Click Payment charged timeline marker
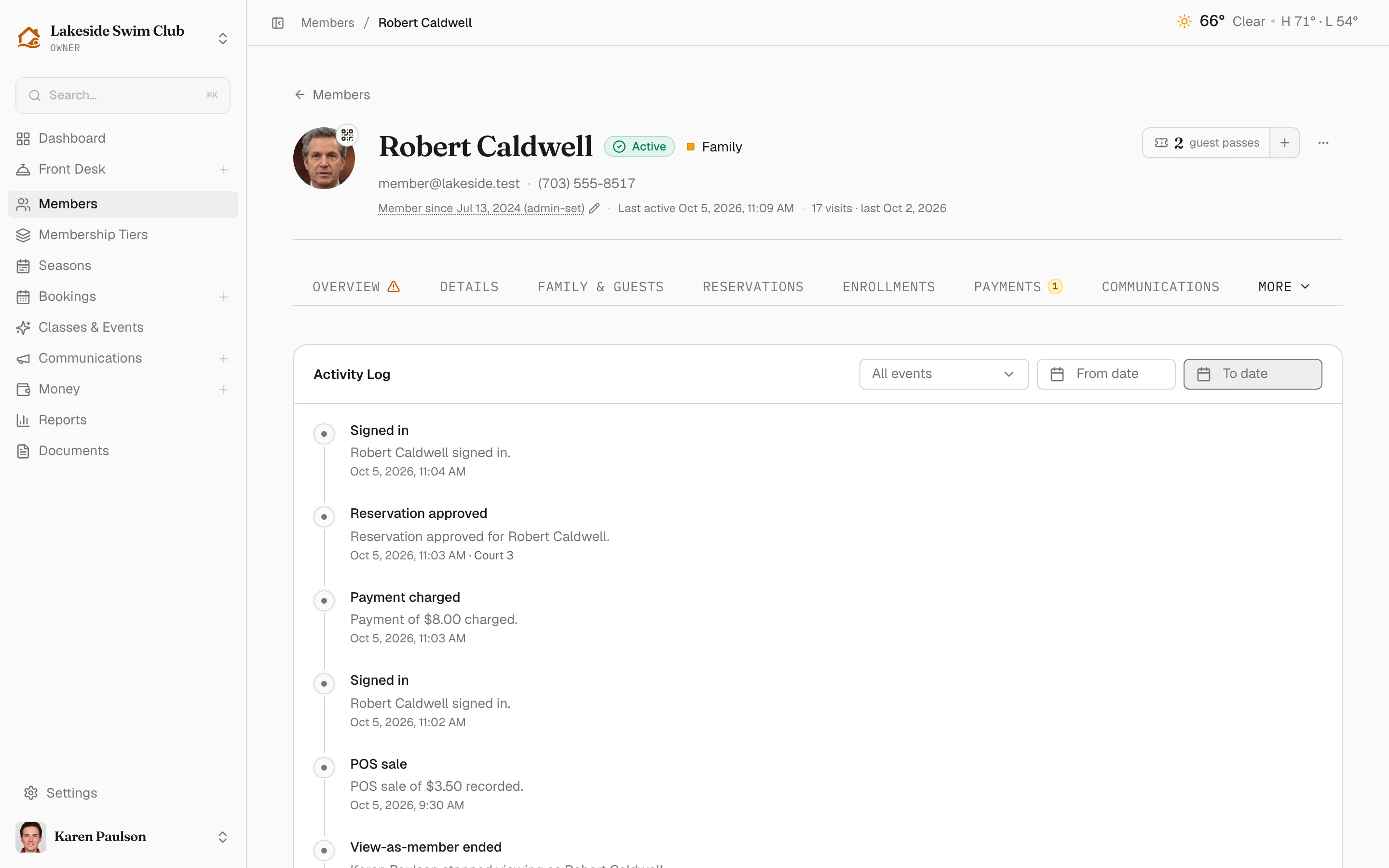This screenshot has width=1389, height=868. [324, 601]
